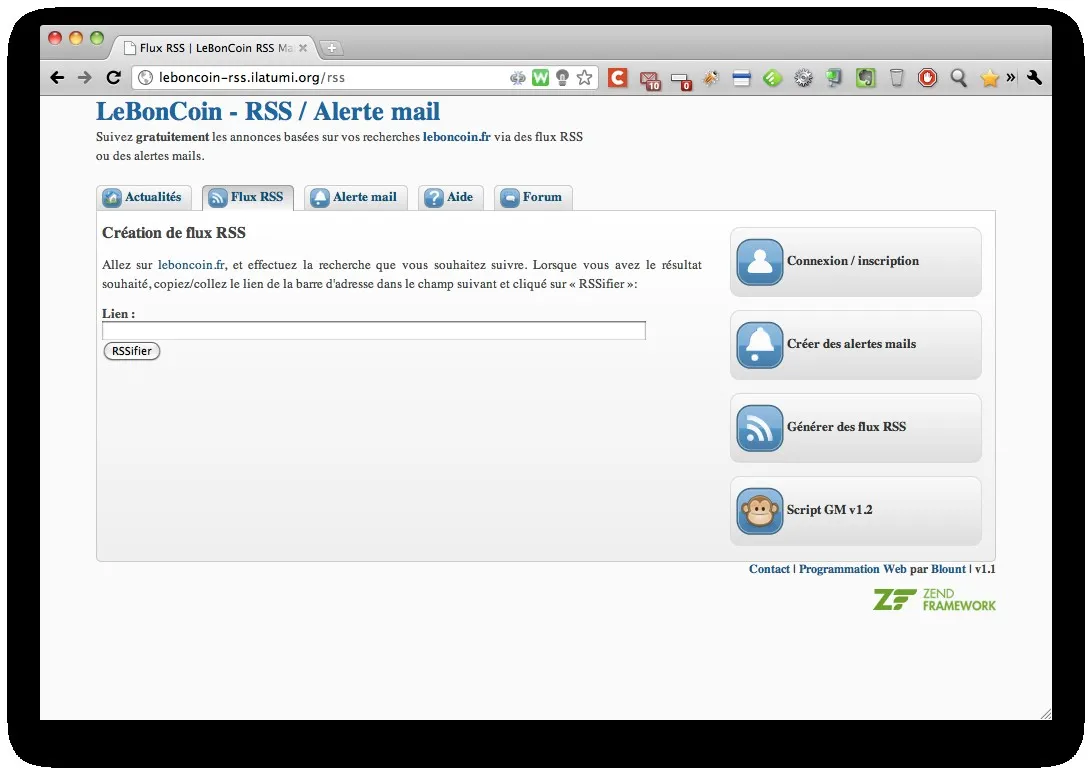Open Chrome wrench settings menu
This screenshot has width=1092, height=775.
1035,77
